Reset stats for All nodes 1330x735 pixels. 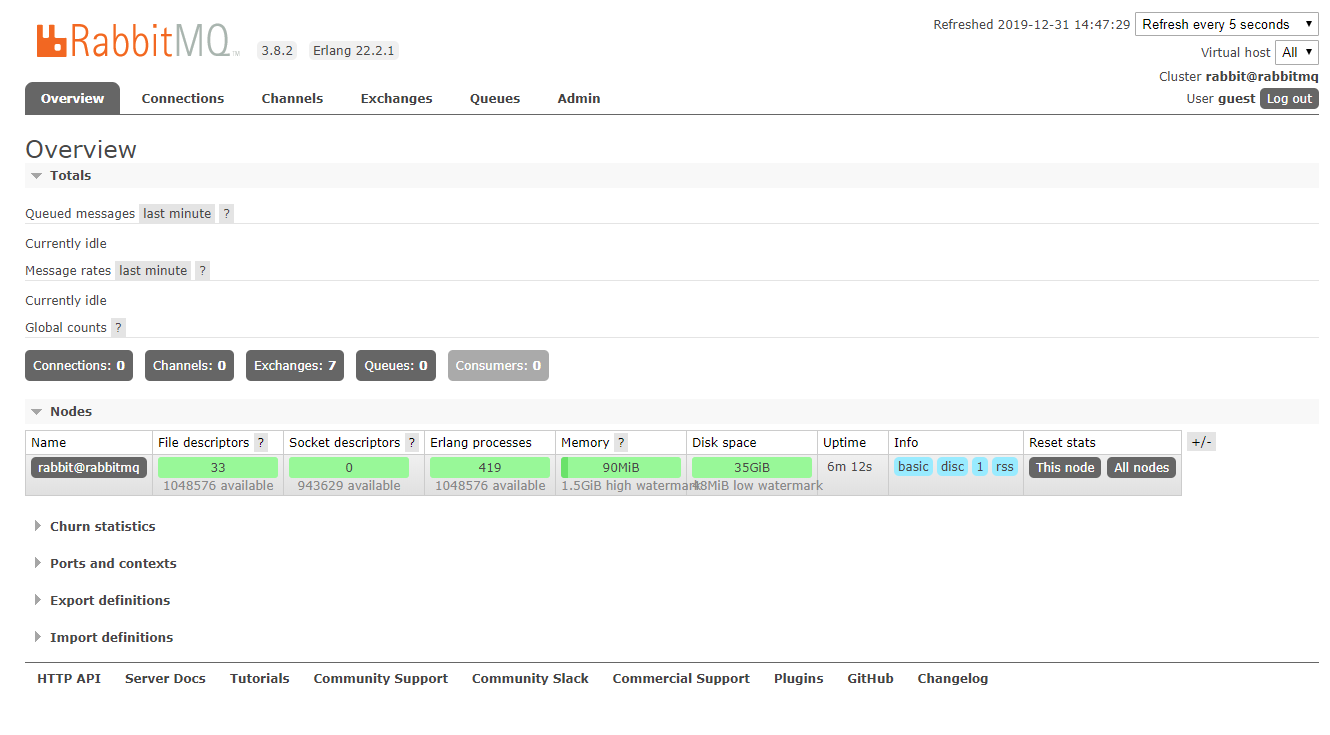click(x=1142, y=467)
